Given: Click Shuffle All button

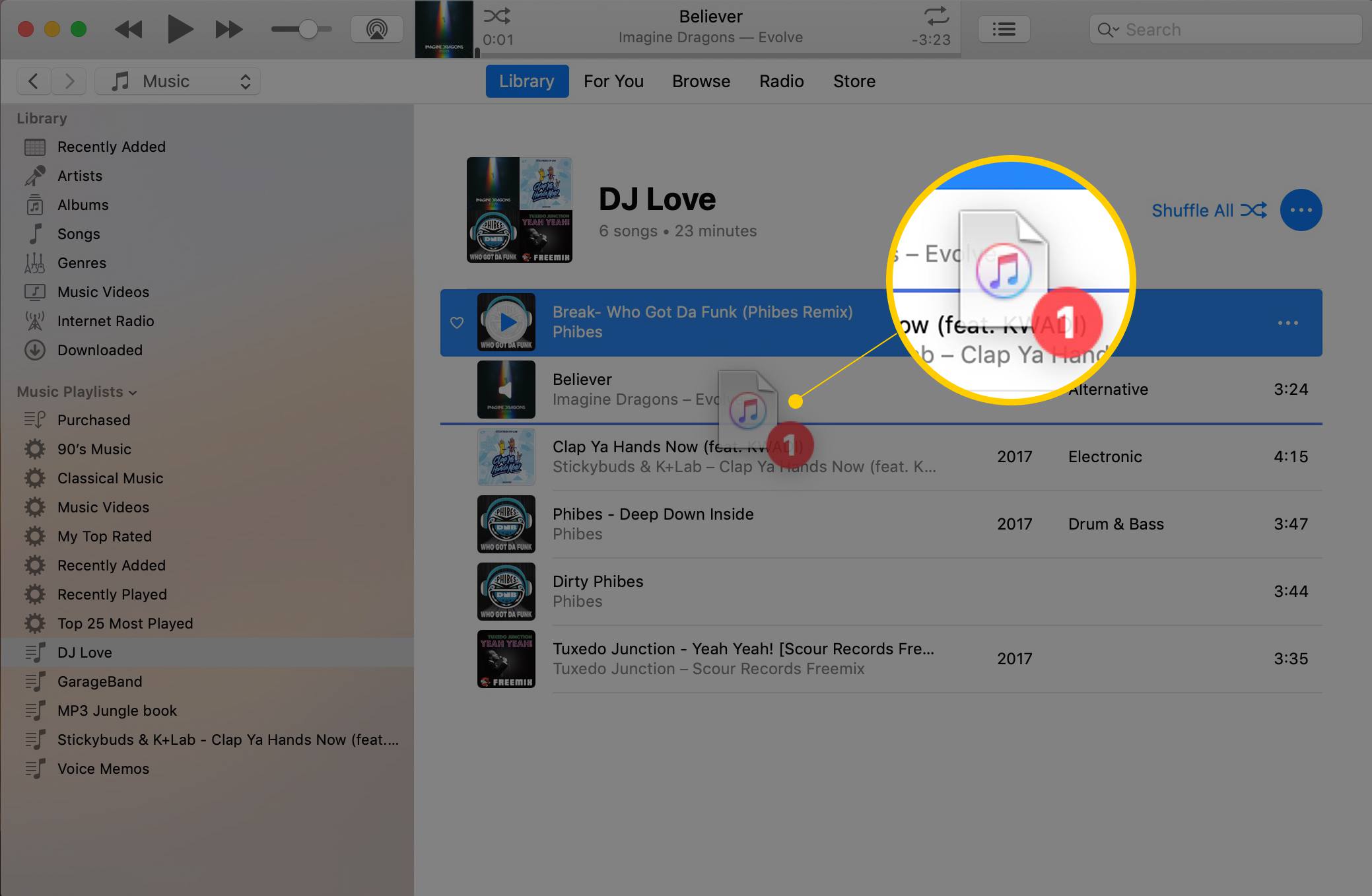Looking at the screenshot, I should [1210, 210].
